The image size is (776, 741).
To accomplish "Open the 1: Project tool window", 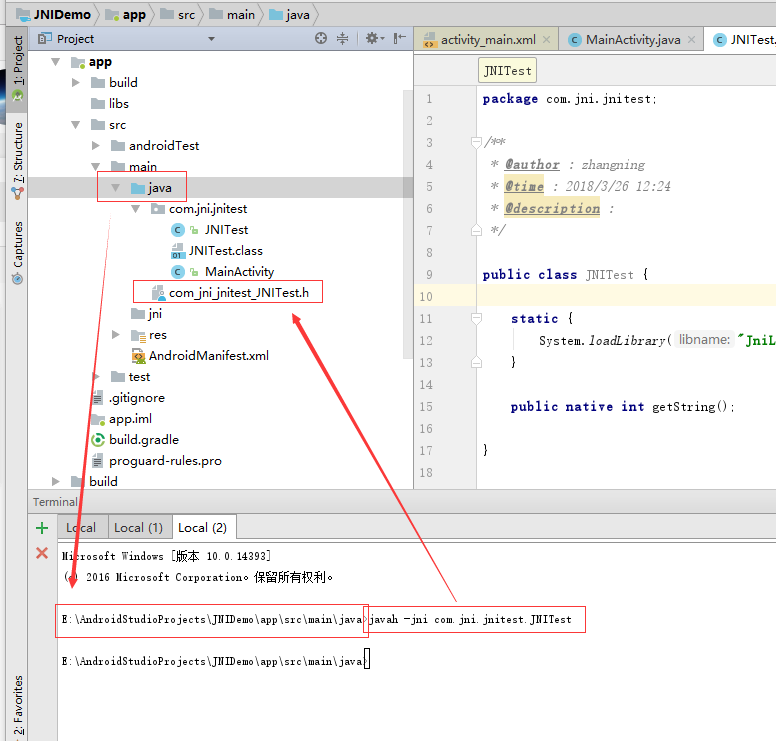I will click(18, 68).
